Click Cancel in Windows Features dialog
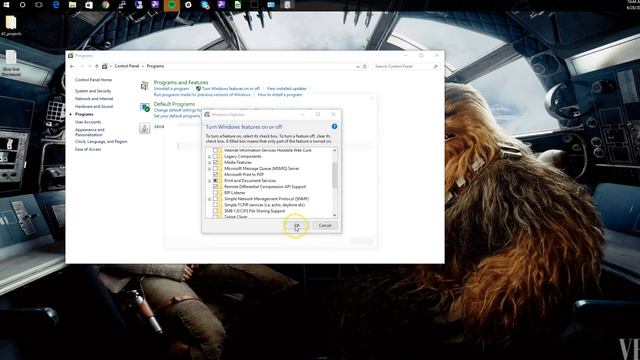This screenshot has height=360, width=640. (325, 225)
